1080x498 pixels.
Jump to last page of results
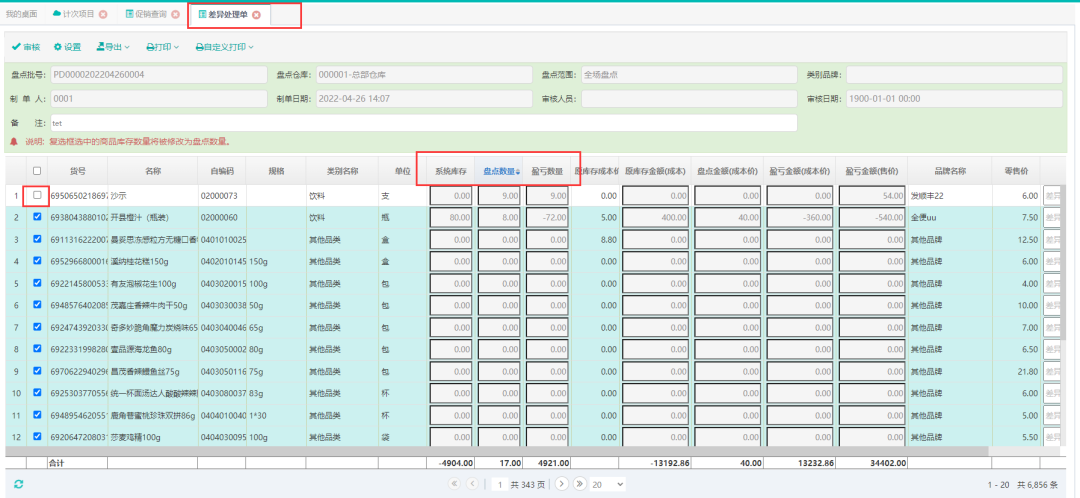[x=578, y=484]
